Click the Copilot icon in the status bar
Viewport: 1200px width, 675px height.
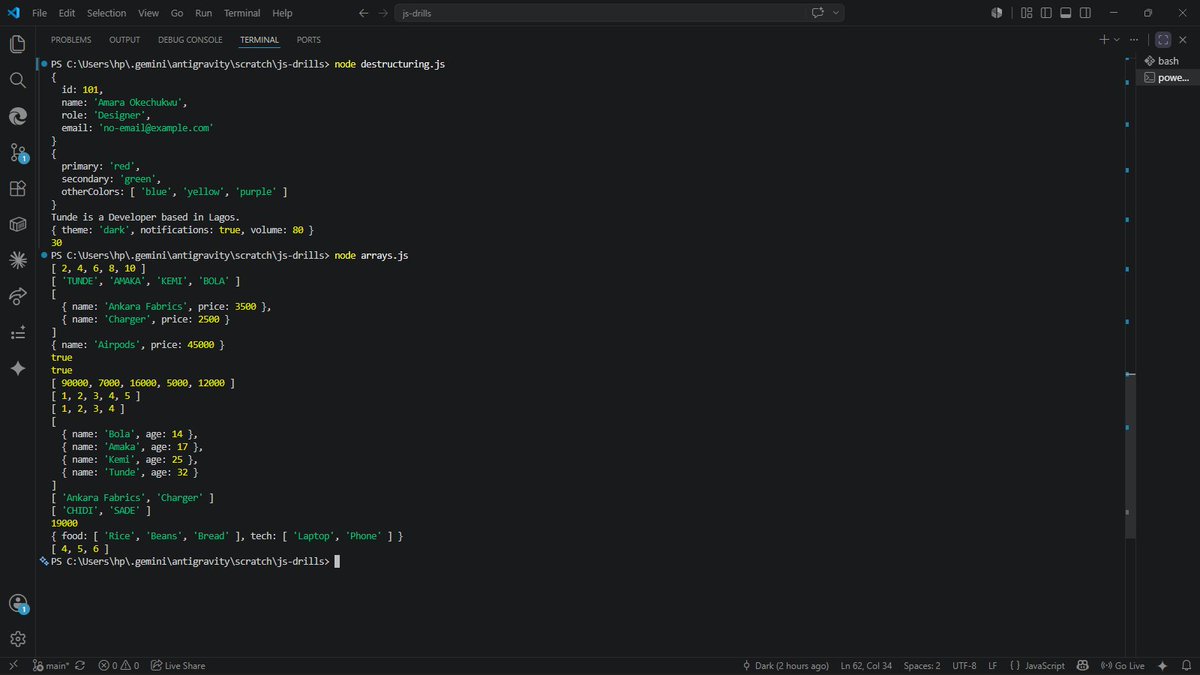tap(1084, 665)
